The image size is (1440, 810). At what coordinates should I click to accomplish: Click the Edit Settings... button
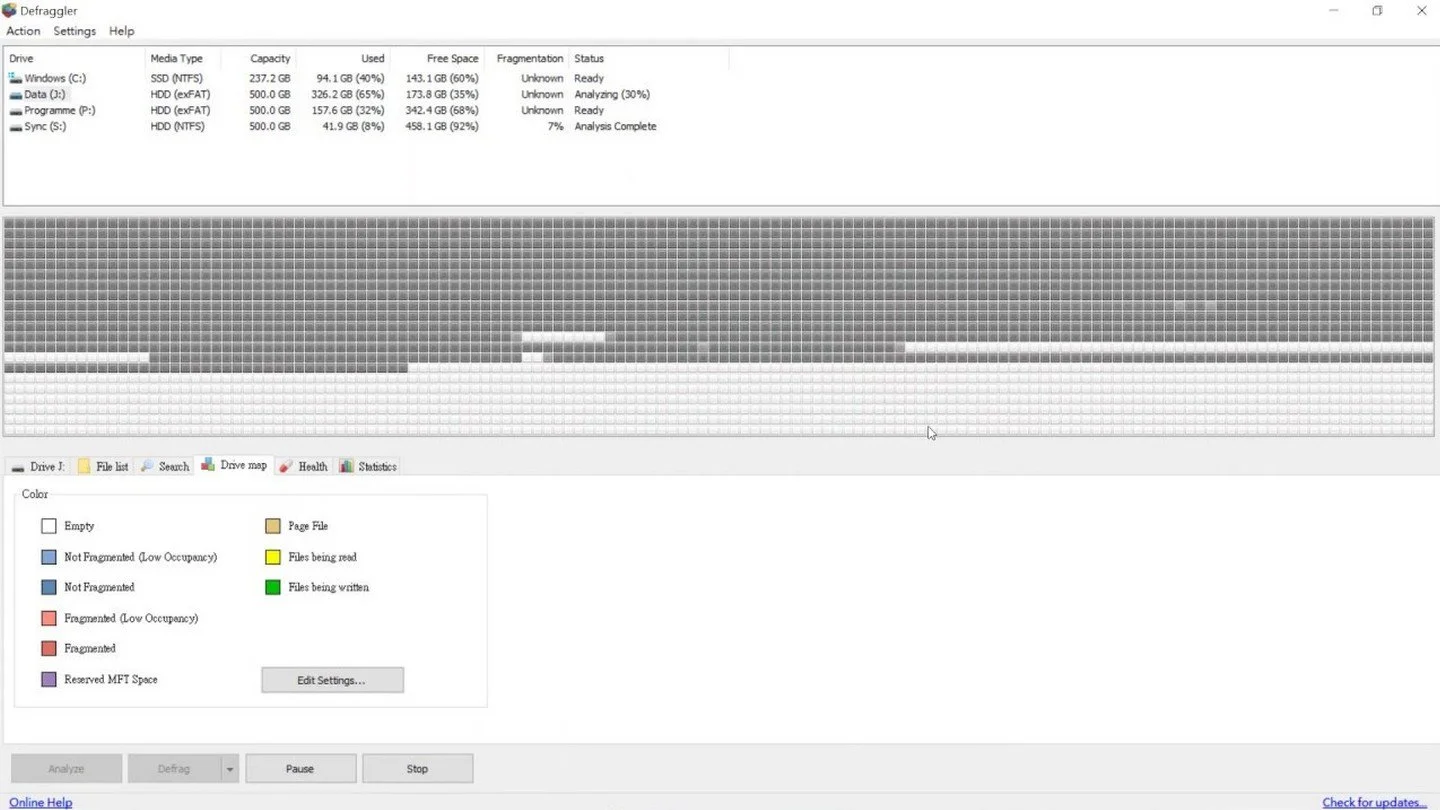pyautogui.click(x=332, y=680)
